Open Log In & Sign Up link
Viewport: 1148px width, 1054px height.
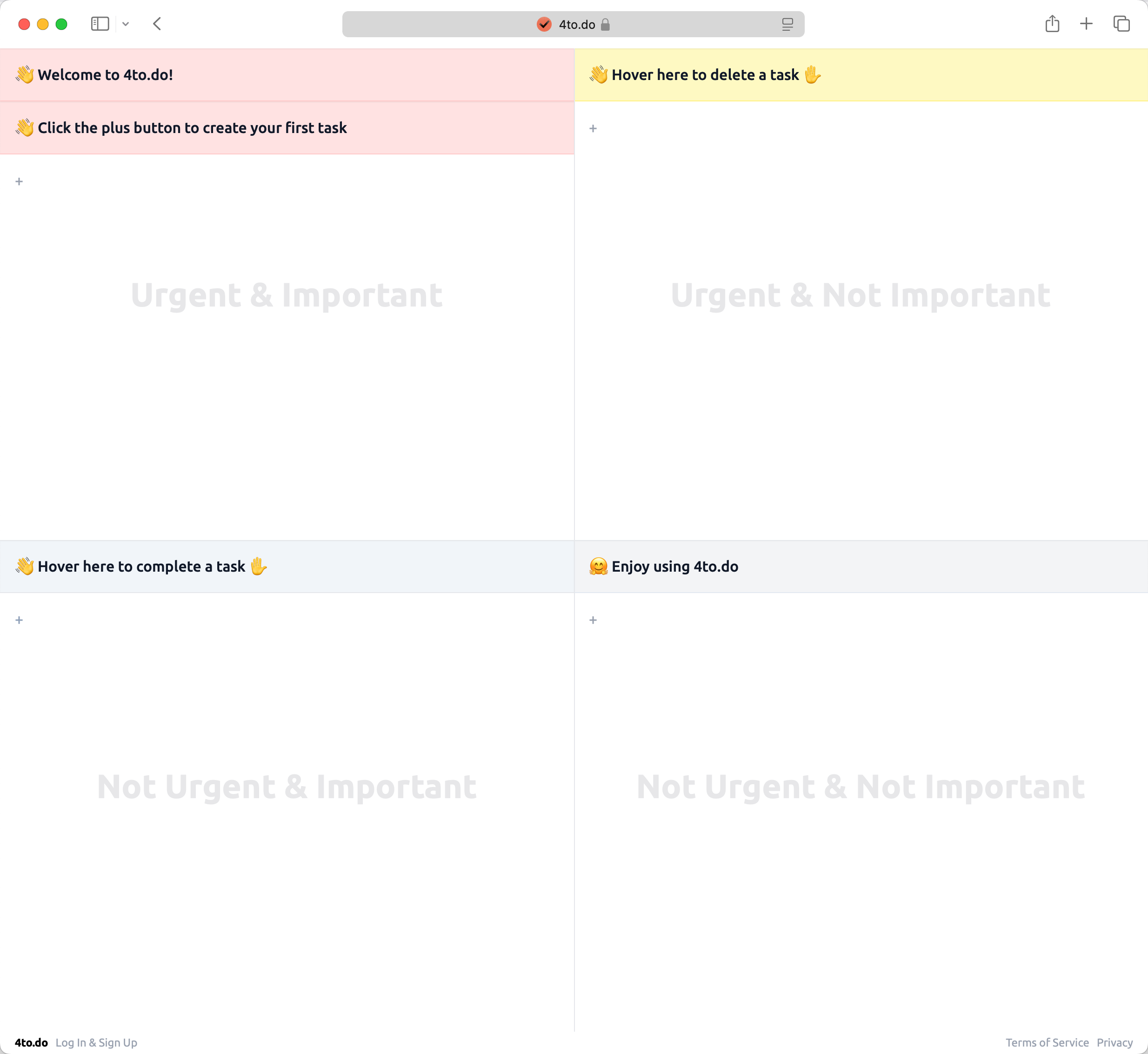tap(96, 1042)
